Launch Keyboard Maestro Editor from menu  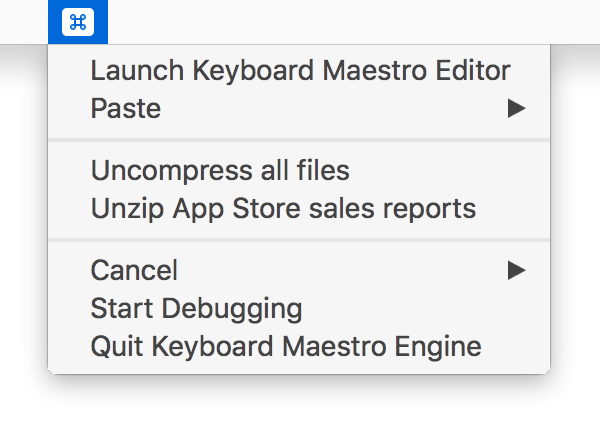[x=299, y=70]
